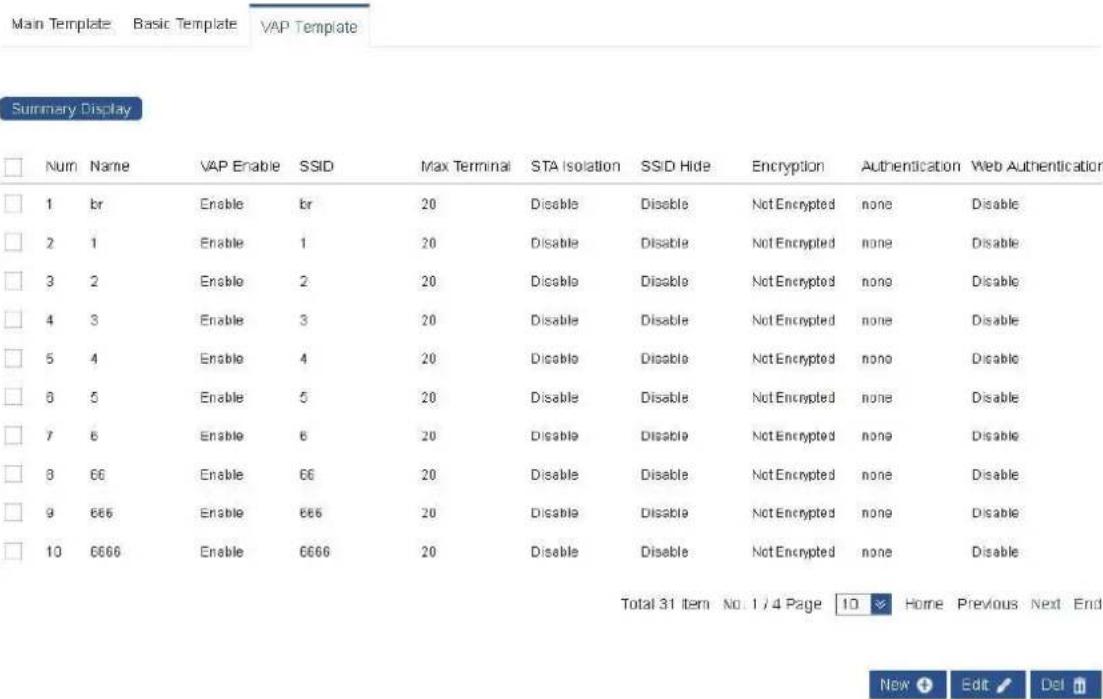The width and height of the screenshot is (1103, 699).
Task: Click the page size field showing 10
Action: 853,604
